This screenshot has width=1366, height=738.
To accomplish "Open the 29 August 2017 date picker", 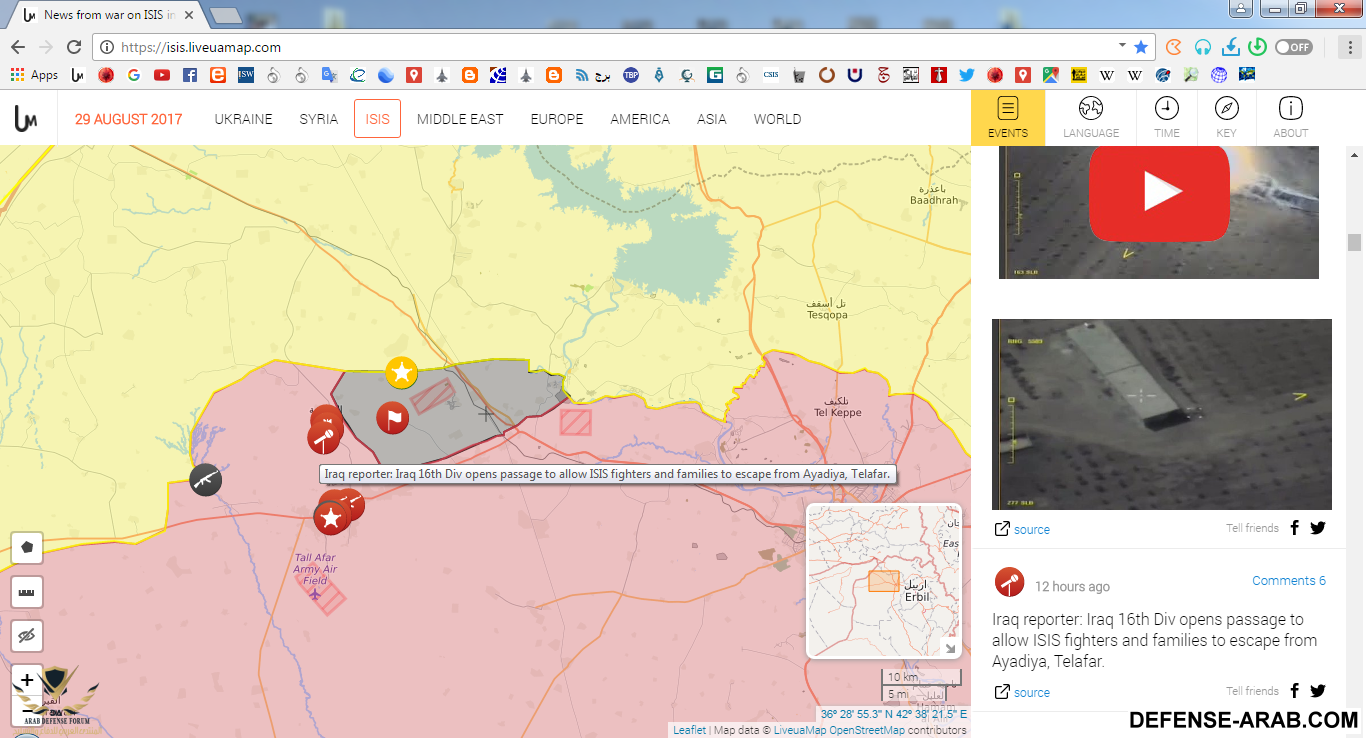I will point(128,119).
